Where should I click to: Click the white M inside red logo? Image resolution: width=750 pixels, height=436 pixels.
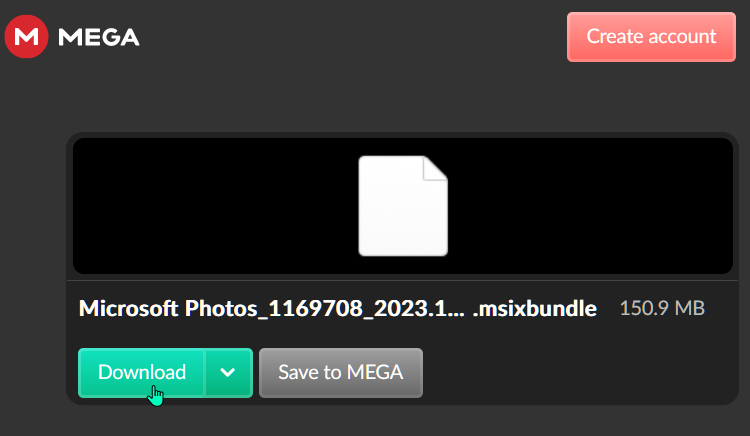[x=26, y=37]
